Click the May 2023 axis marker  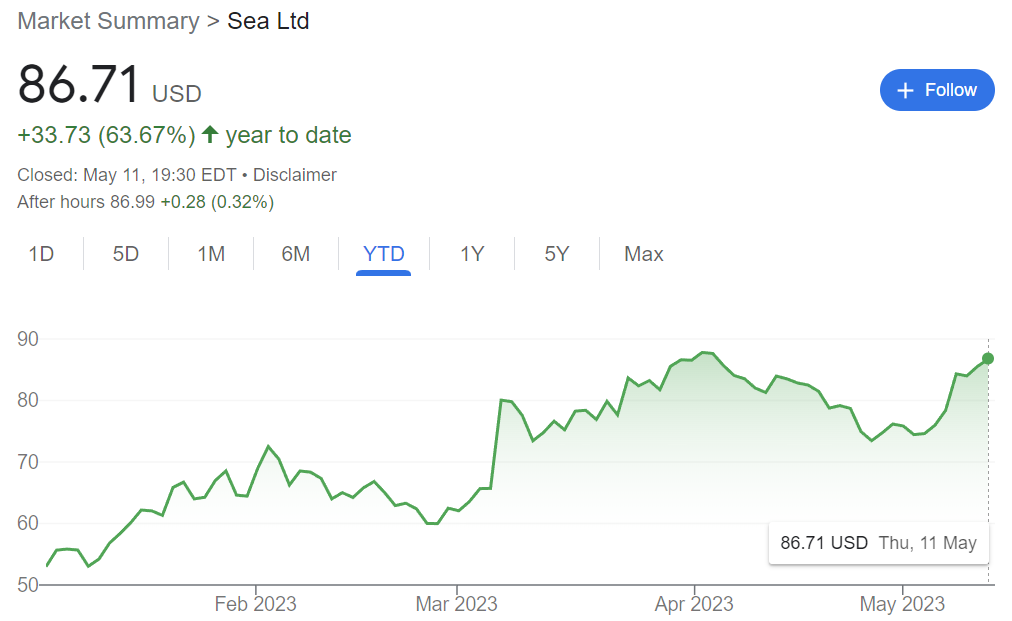(902, 604)
